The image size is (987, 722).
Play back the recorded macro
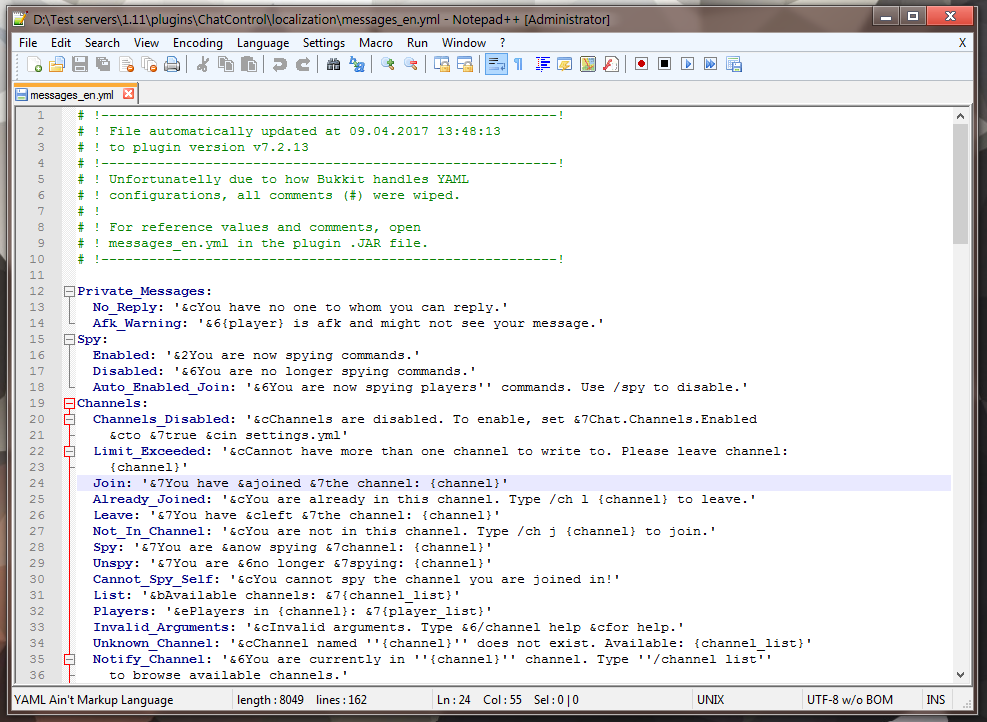[x=687, y=64]
